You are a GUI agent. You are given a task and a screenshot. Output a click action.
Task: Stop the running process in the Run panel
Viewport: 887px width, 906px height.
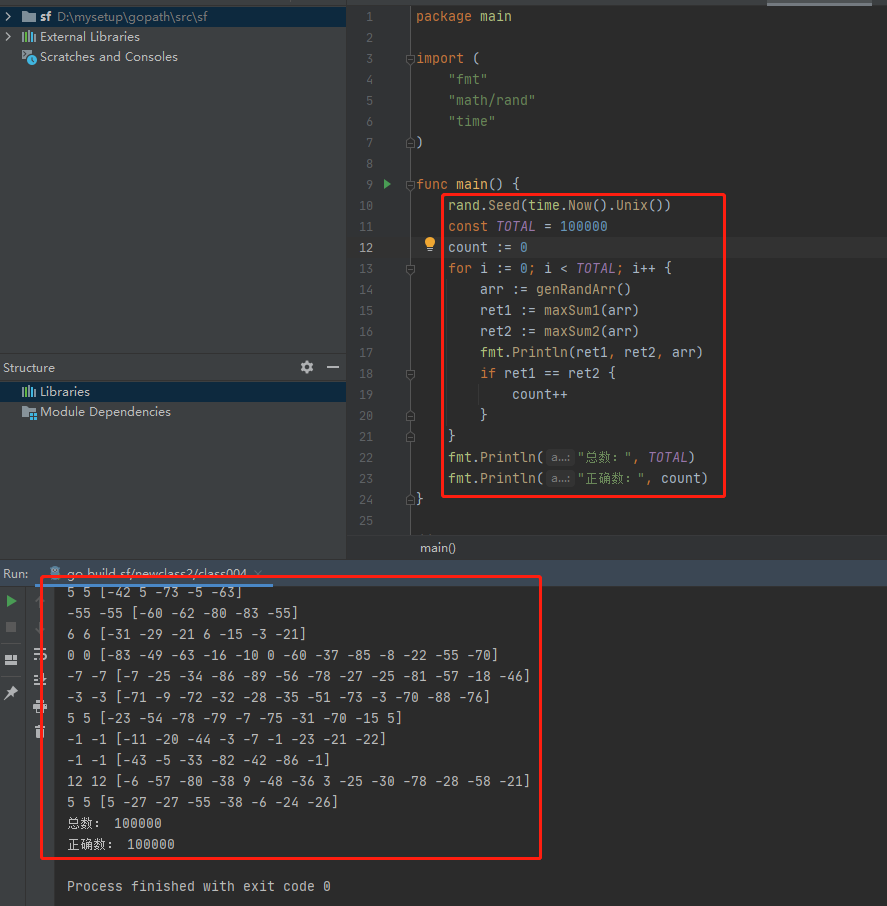click(x=11, y=627)
